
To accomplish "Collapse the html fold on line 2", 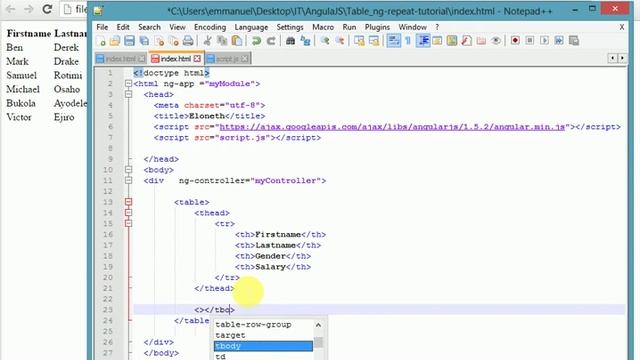I will coord(129,84).
